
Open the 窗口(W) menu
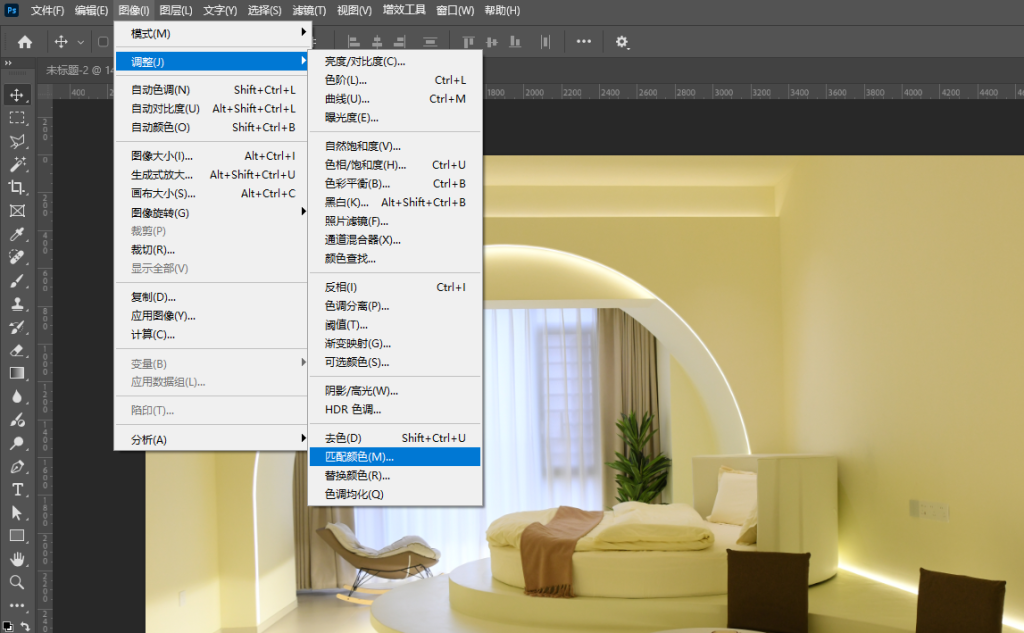tap(455, 10)
